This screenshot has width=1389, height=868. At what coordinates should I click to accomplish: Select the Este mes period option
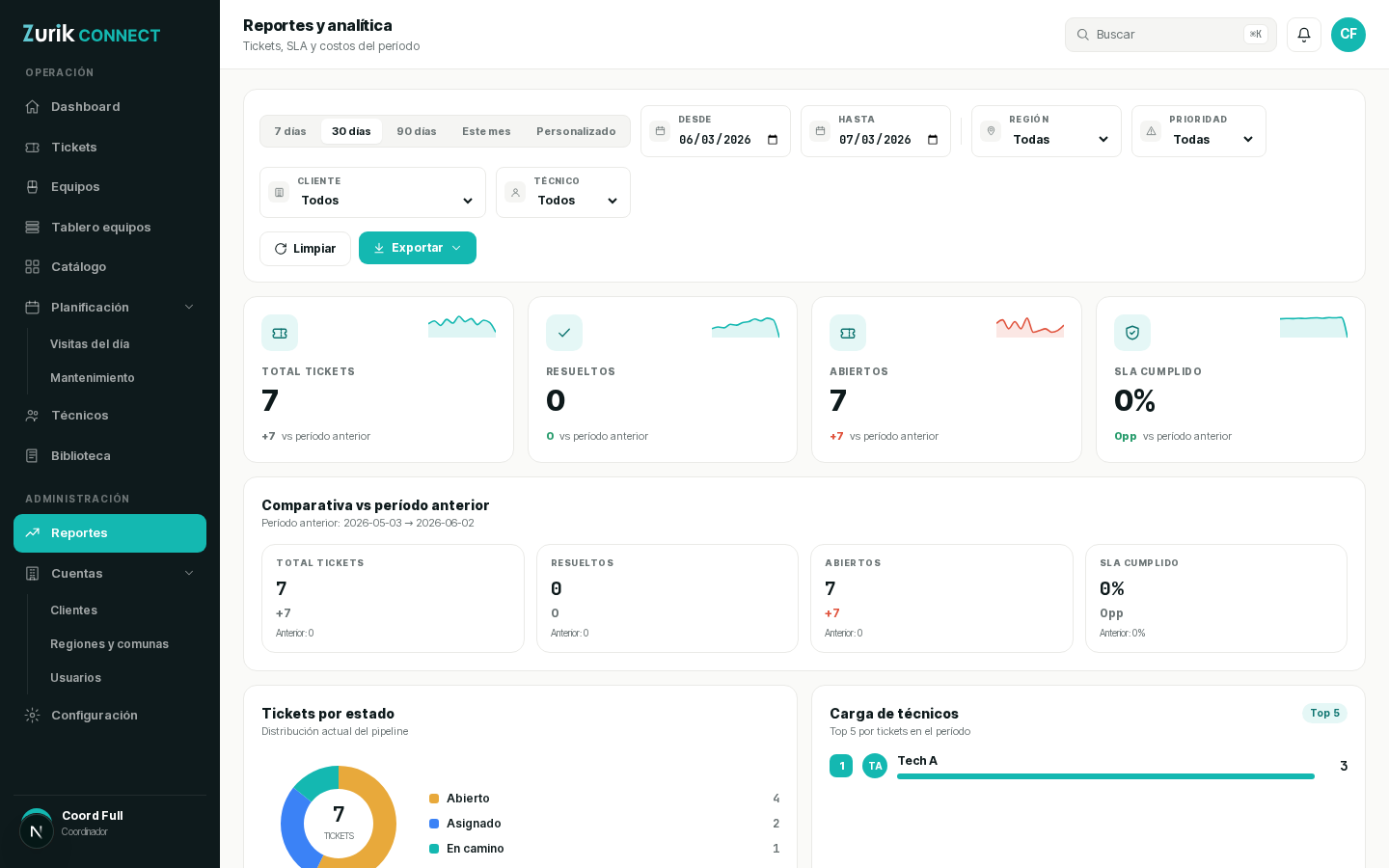(x=486, y=131)
